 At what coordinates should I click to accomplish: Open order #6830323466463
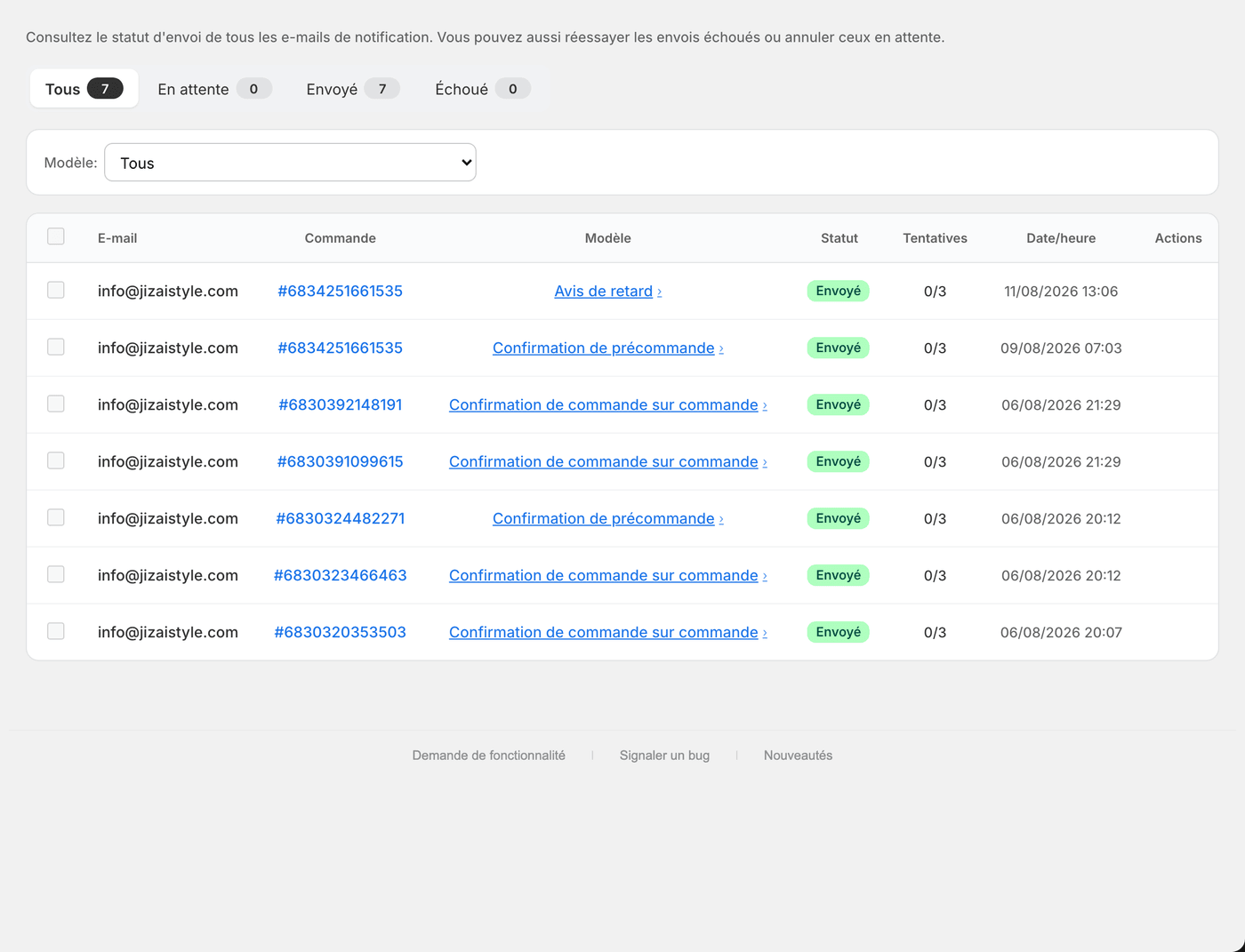tap(340, 575)
